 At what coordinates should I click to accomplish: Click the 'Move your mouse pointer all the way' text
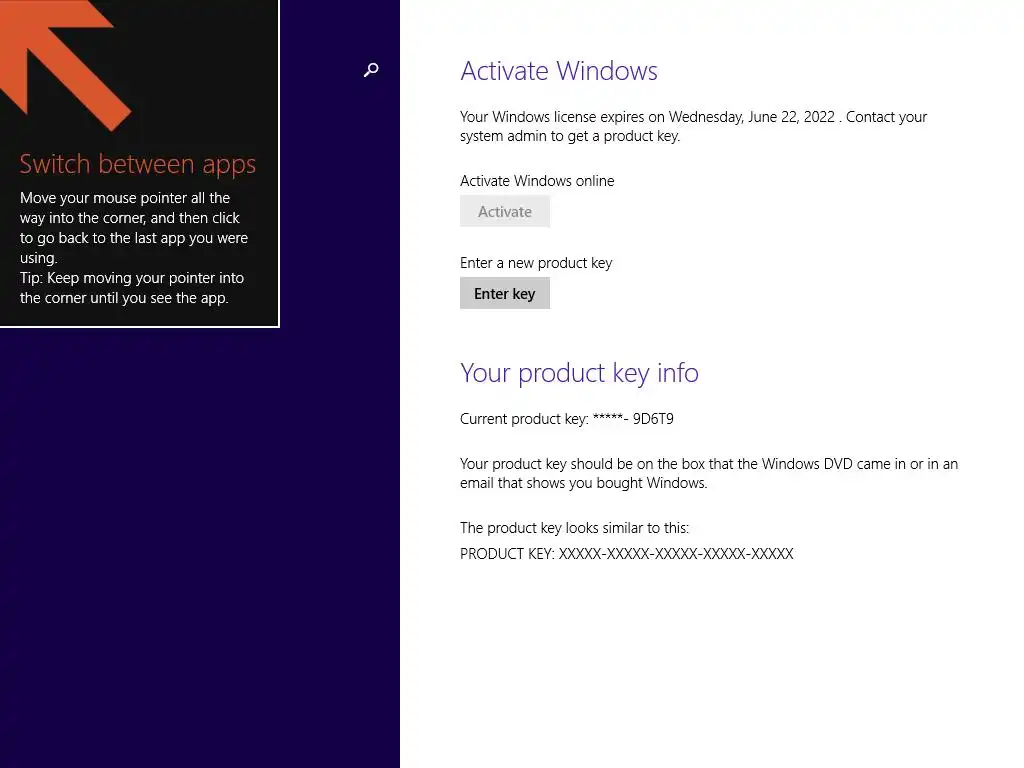[x=134, y=228]
